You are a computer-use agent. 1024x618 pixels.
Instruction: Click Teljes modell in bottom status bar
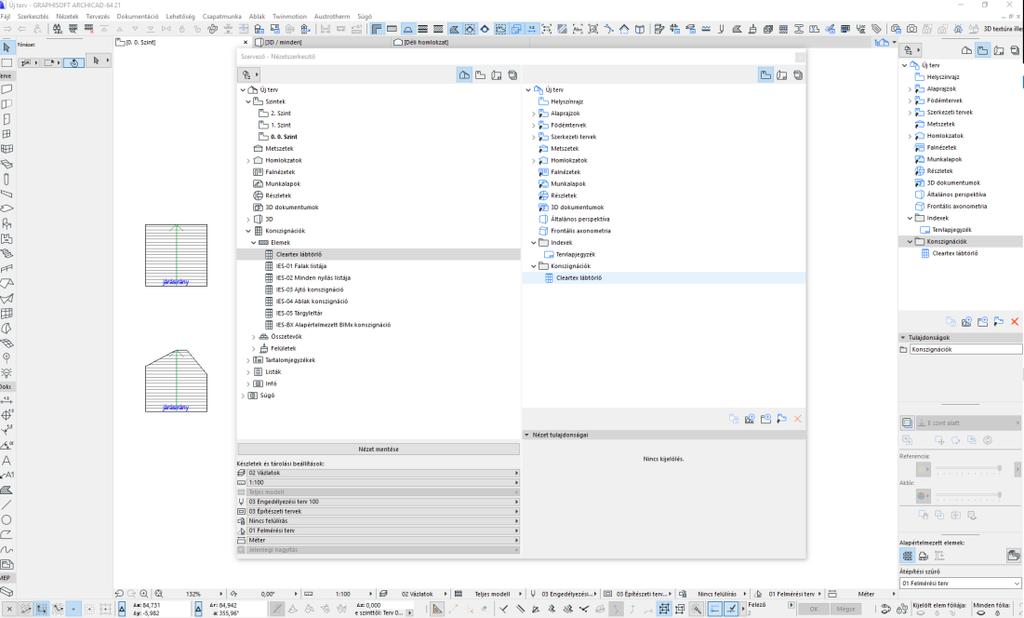tap(492, 594)
